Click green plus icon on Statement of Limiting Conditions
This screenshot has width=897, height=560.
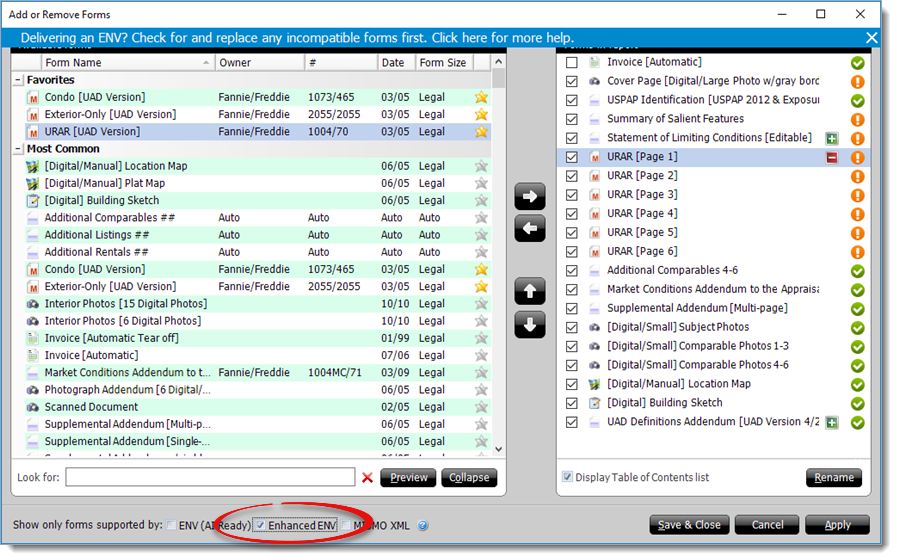pos(832,138)
